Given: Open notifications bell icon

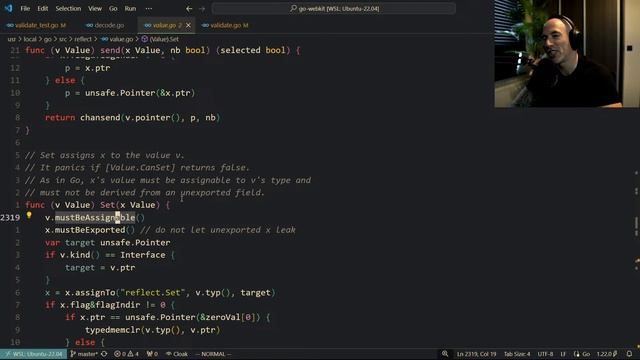Looking at the screenshot, I should coord(629,354).
